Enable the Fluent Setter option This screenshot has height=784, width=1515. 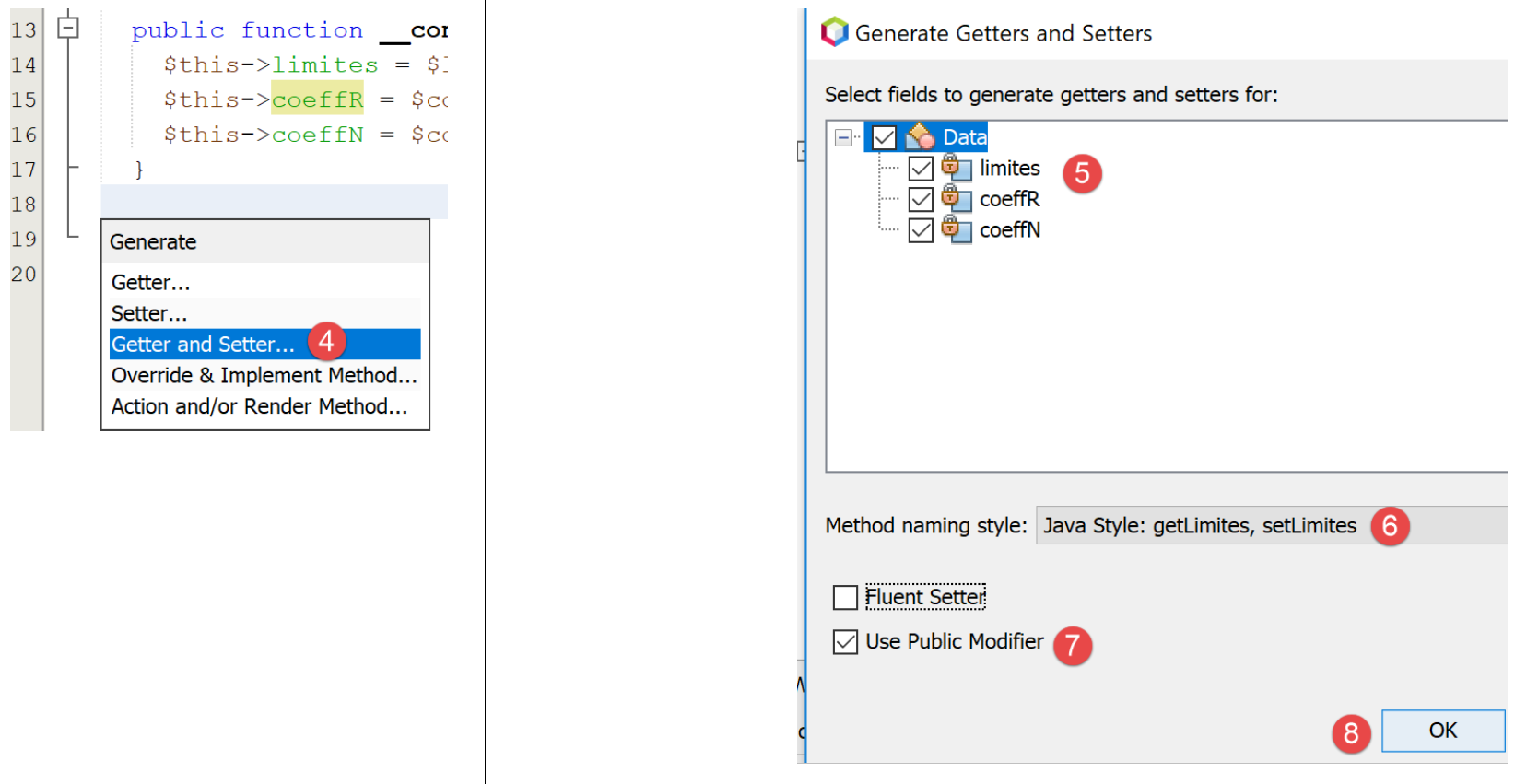coord(845,598)
